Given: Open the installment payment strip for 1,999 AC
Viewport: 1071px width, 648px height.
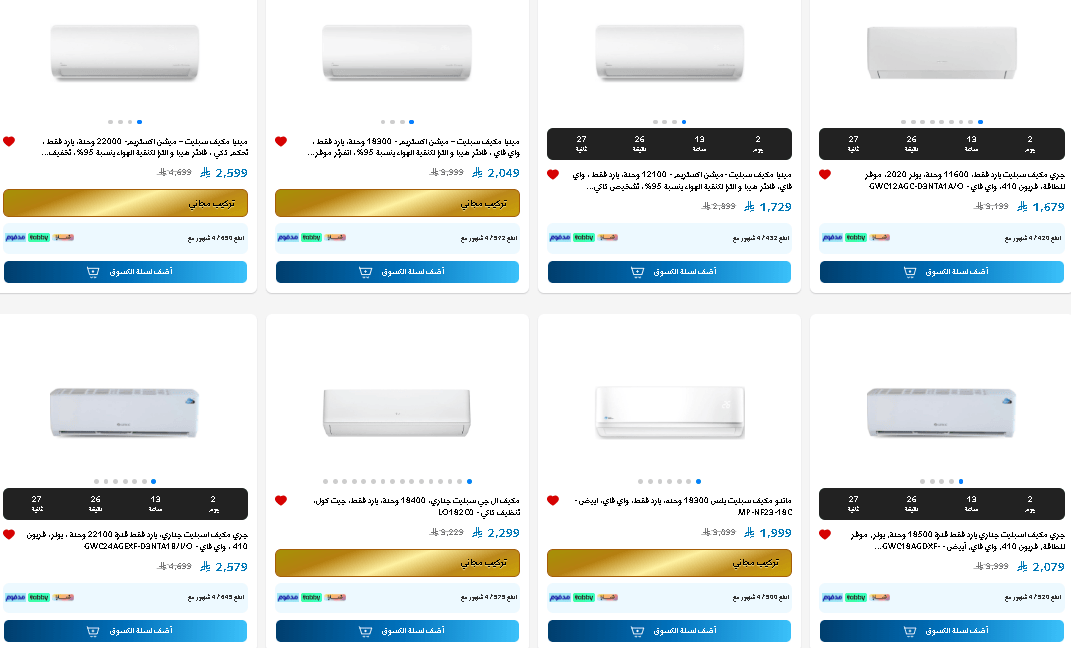Looking at the screenshot, I should click(x=669, y=597).
